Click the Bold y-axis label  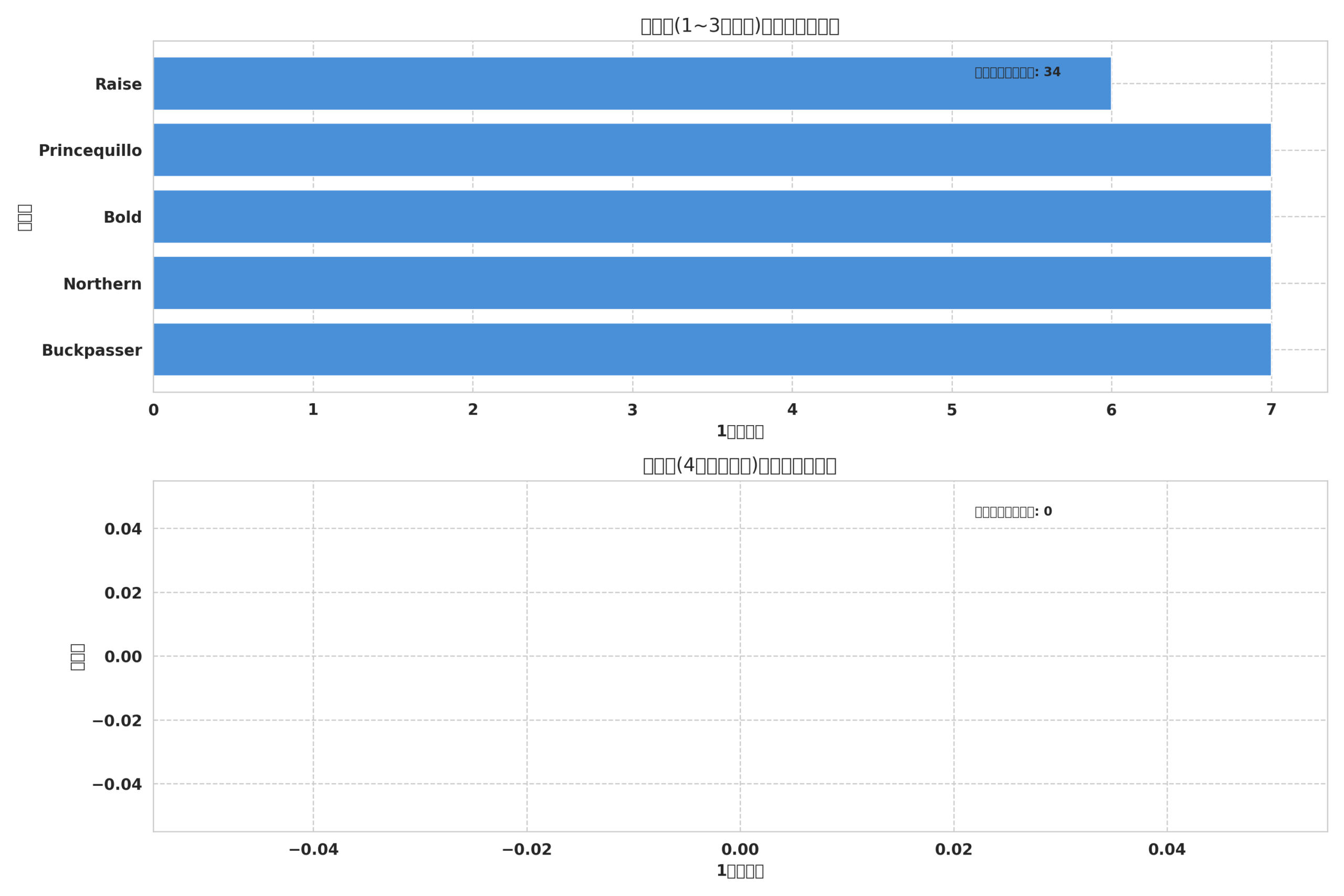tap(122, 218)
